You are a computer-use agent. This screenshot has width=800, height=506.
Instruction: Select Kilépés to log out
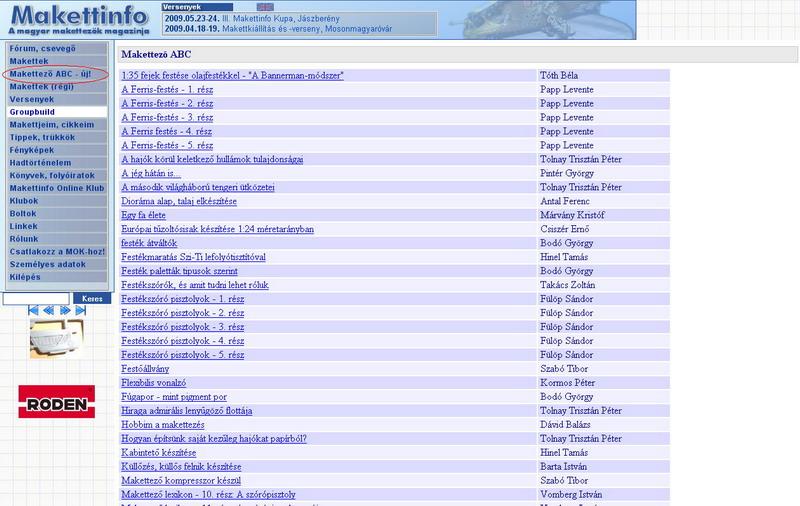coord(27,277)
